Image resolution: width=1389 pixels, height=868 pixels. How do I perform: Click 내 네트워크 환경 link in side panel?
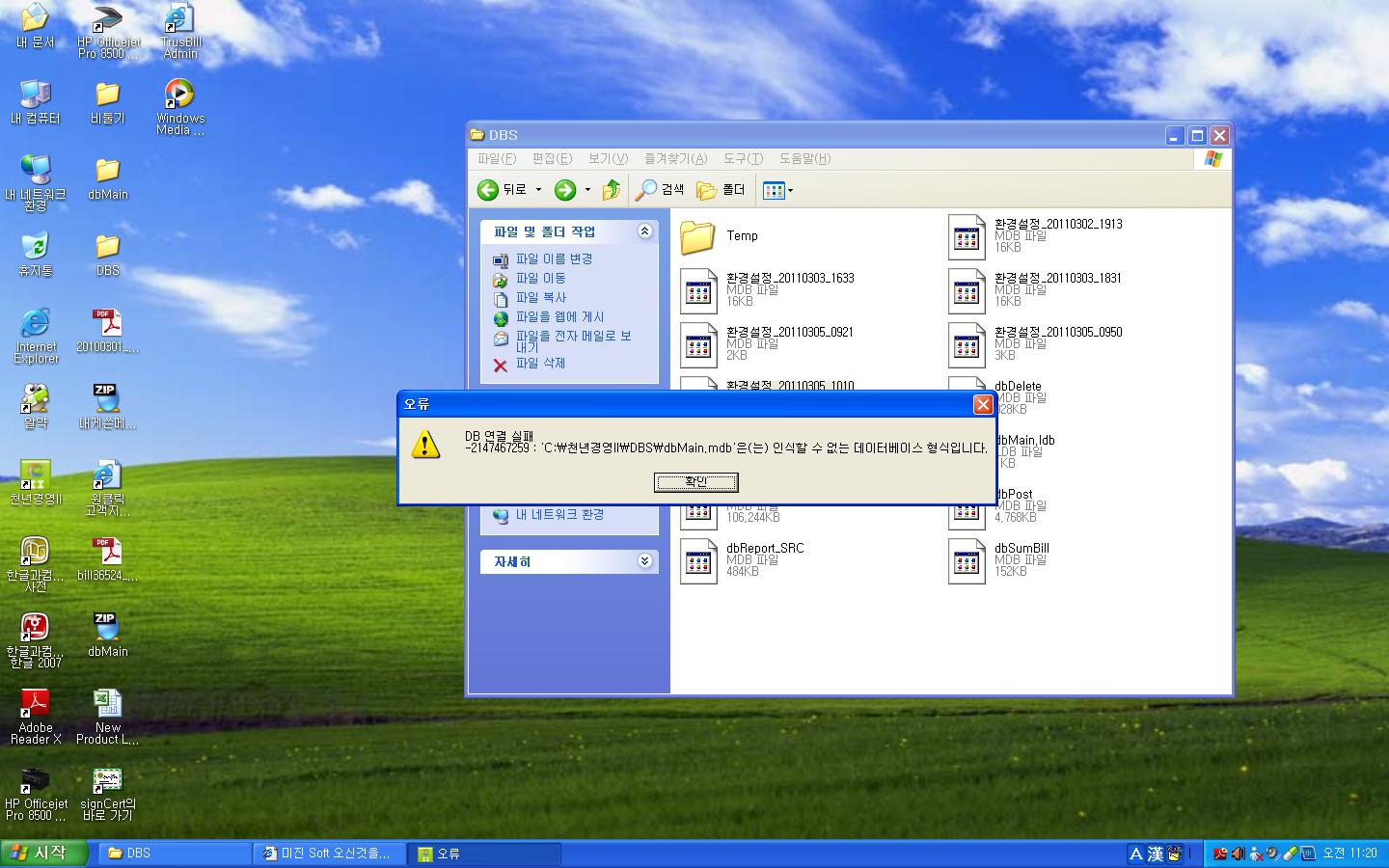pos(559,515)
